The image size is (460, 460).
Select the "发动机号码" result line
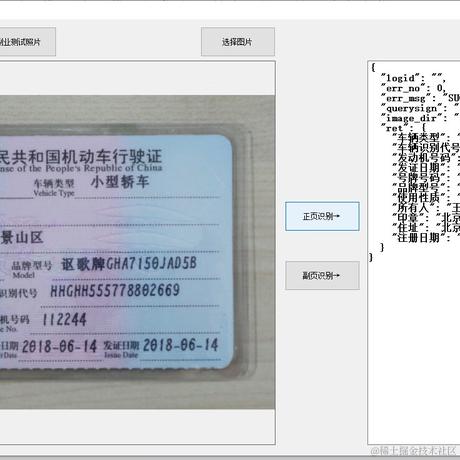(426, 157)
